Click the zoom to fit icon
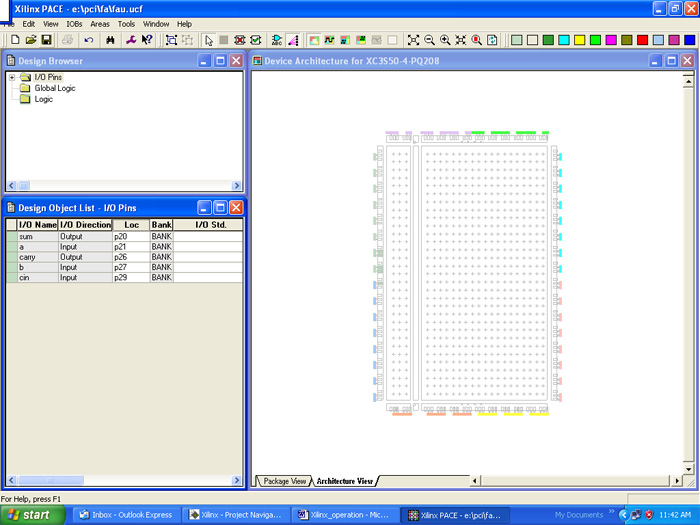 [x=413, y=40]
